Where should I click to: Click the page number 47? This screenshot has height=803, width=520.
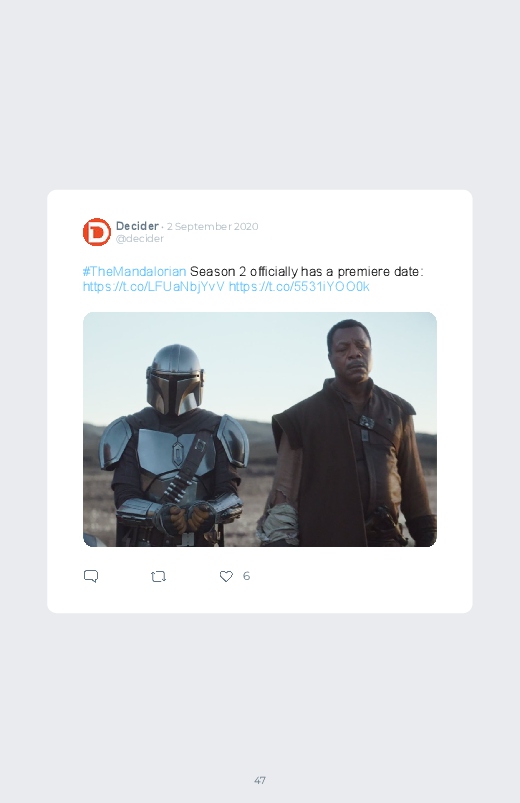[260, 780]
